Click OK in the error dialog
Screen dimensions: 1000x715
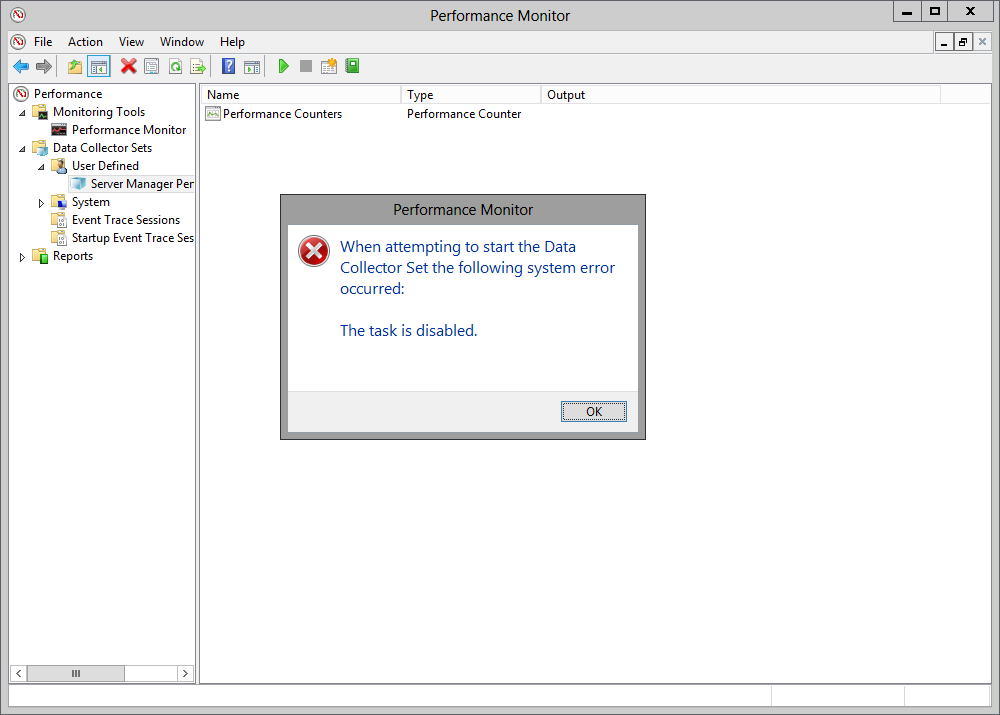[594, 411]
